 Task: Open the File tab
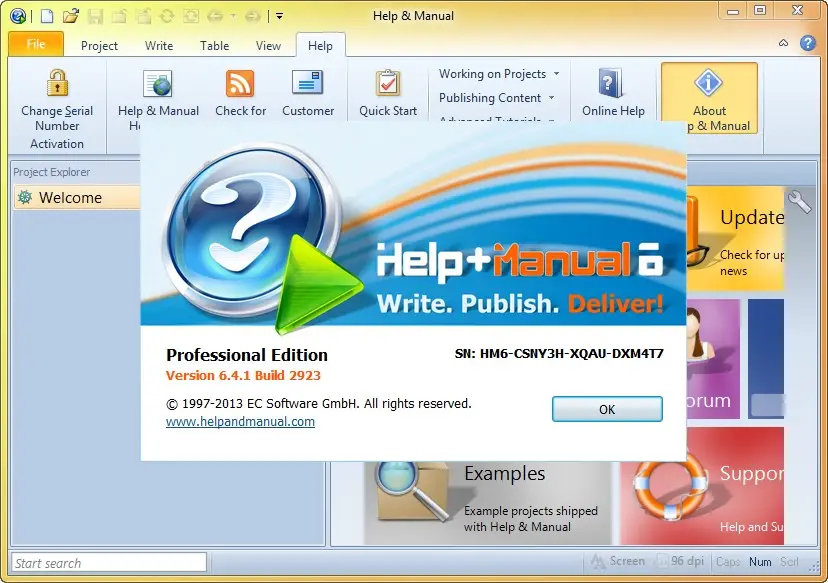tap(36, 44)
